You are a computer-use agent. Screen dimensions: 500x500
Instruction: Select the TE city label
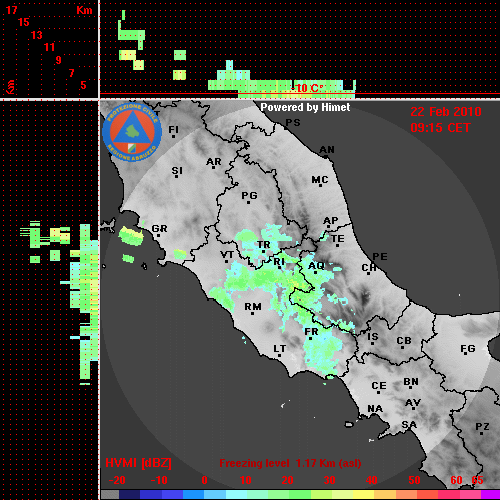(x=338, y=239)
